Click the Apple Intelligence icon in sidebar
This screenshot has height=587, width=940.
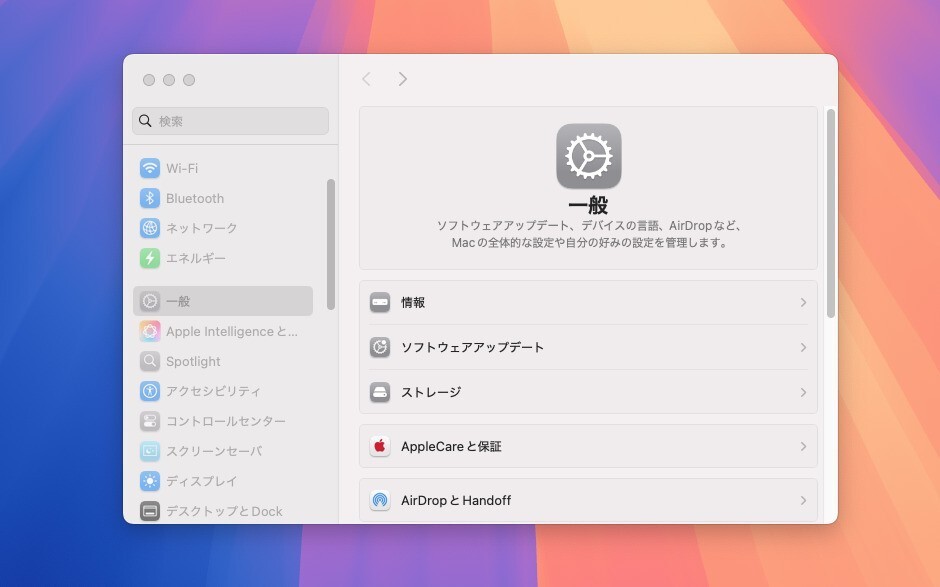[x=150, y=331]
